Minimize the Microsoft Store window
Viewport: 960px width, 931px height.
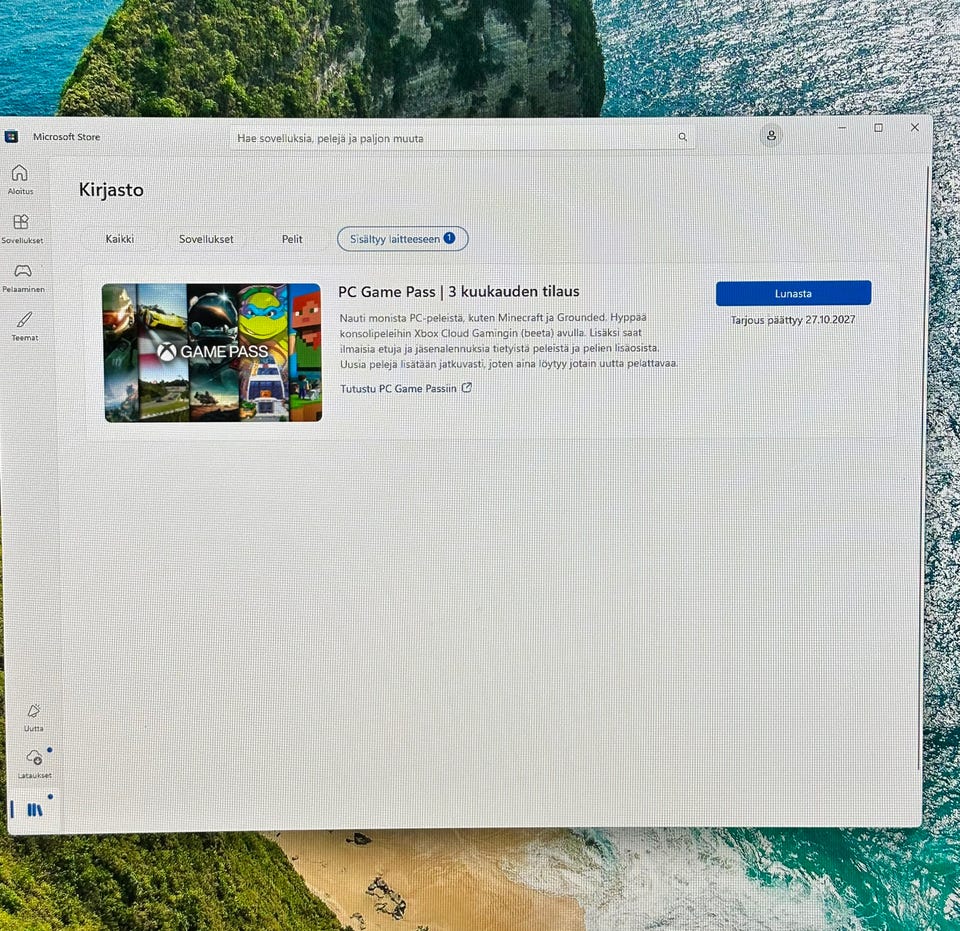pos(842,128)
